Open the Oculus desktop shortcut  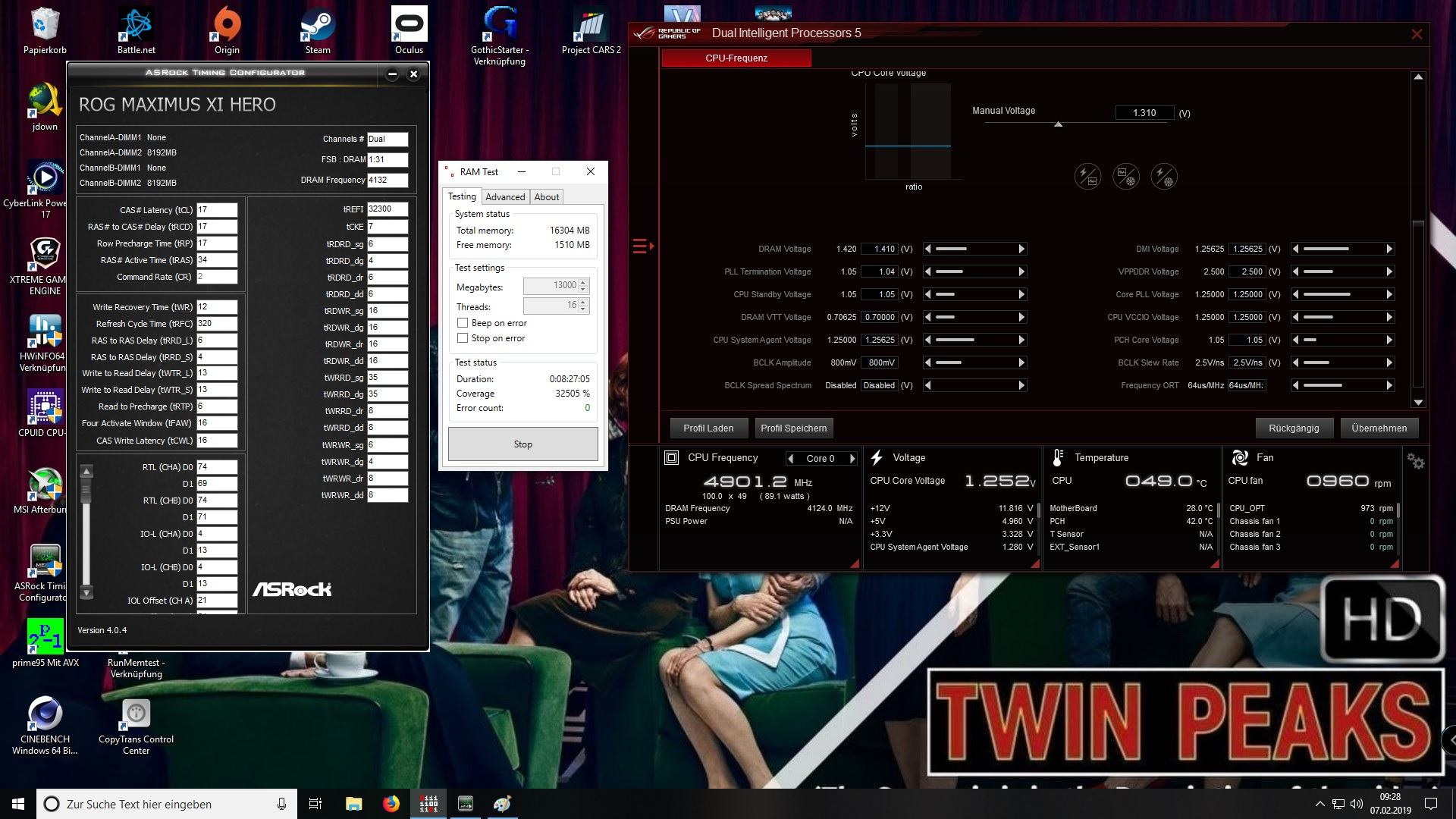(409, 30)
